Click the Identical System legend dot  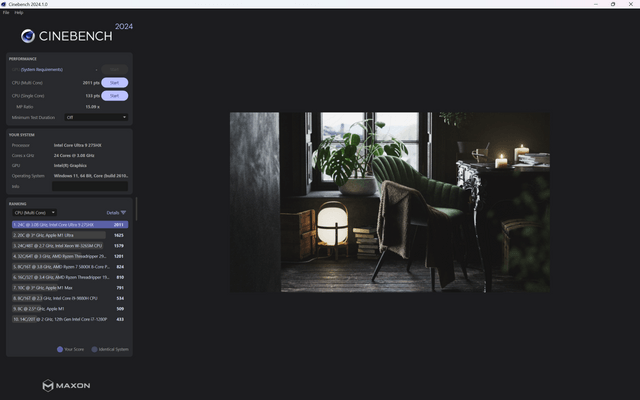pos(93,349)
